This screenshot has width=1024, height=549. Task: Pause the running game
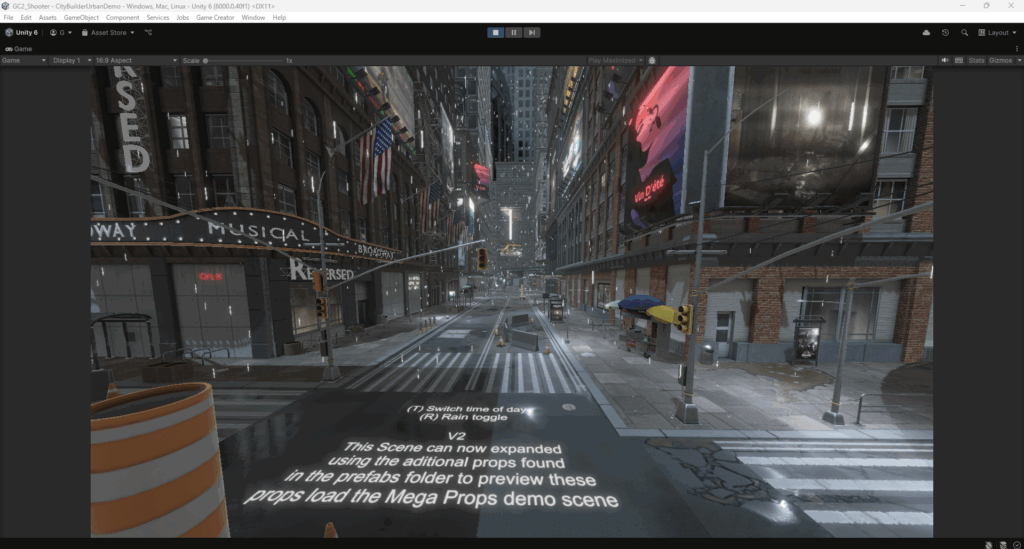point(514,32)
